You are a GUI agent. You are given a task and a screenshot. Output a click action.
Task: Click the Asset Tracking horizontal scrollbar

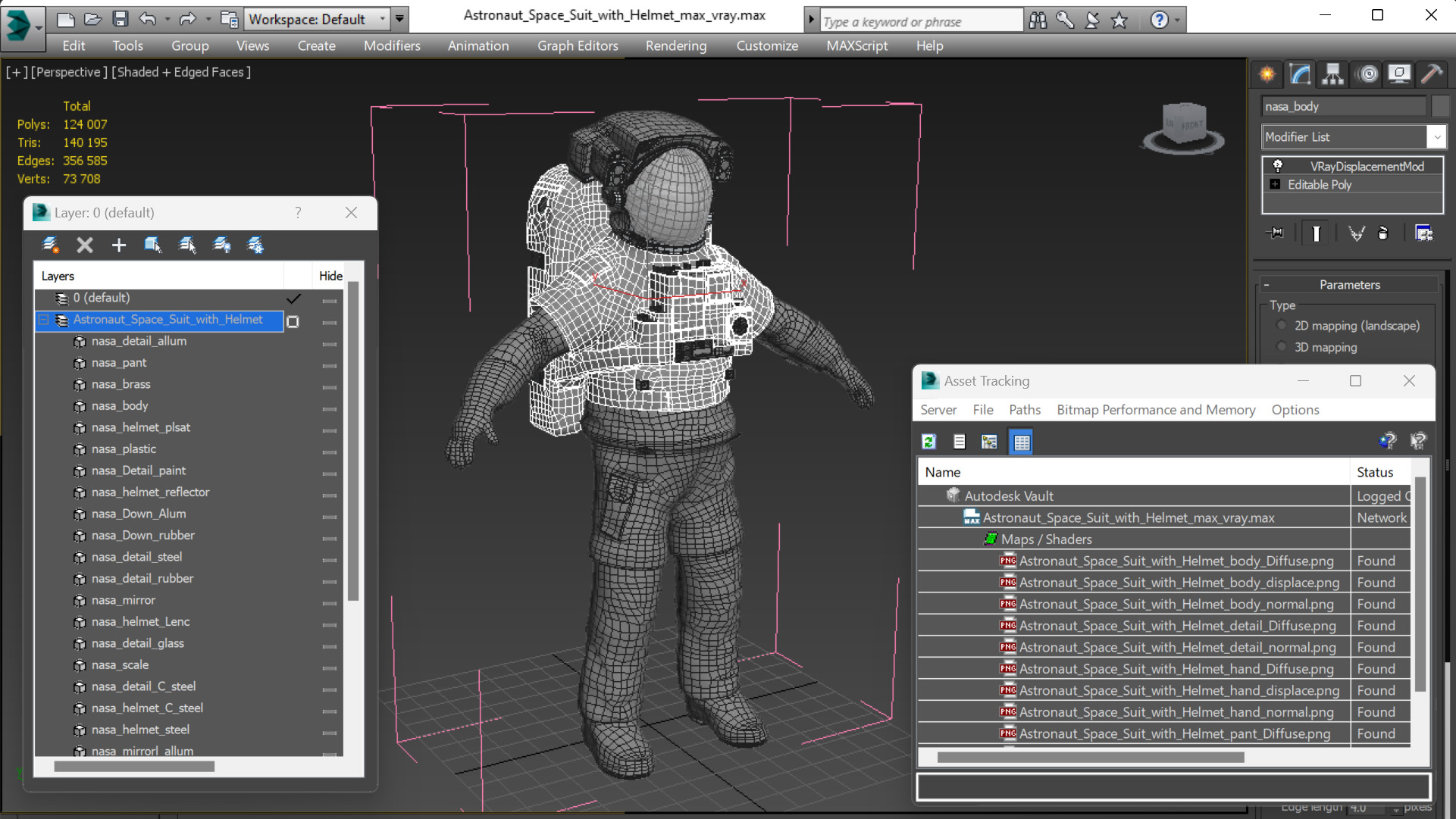click(x=1090, y=757)
